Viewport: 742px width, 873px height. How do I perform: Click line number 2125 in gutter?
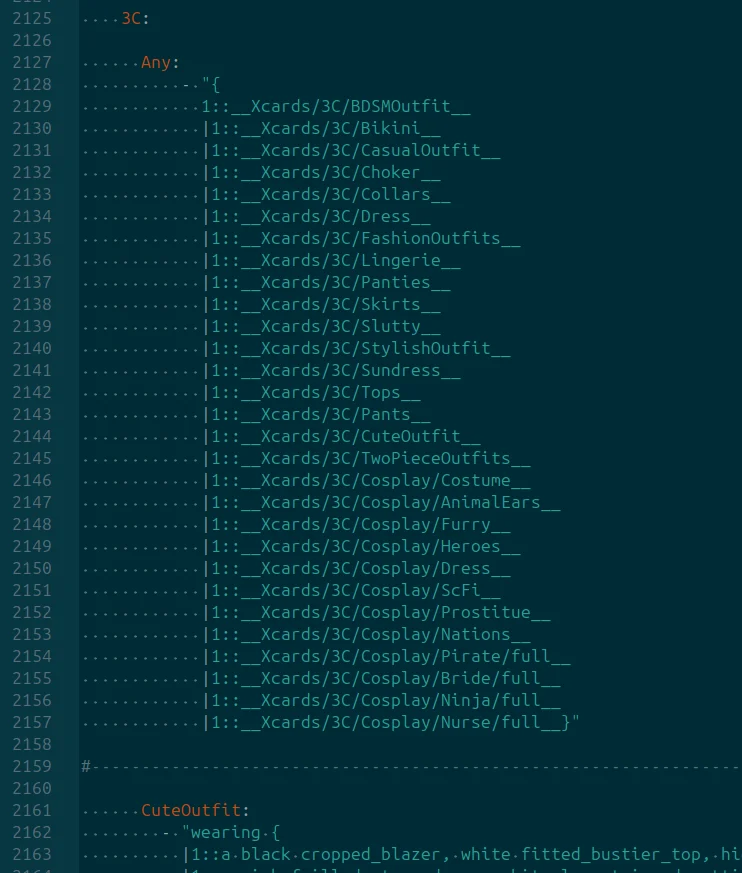pos(32,19)
